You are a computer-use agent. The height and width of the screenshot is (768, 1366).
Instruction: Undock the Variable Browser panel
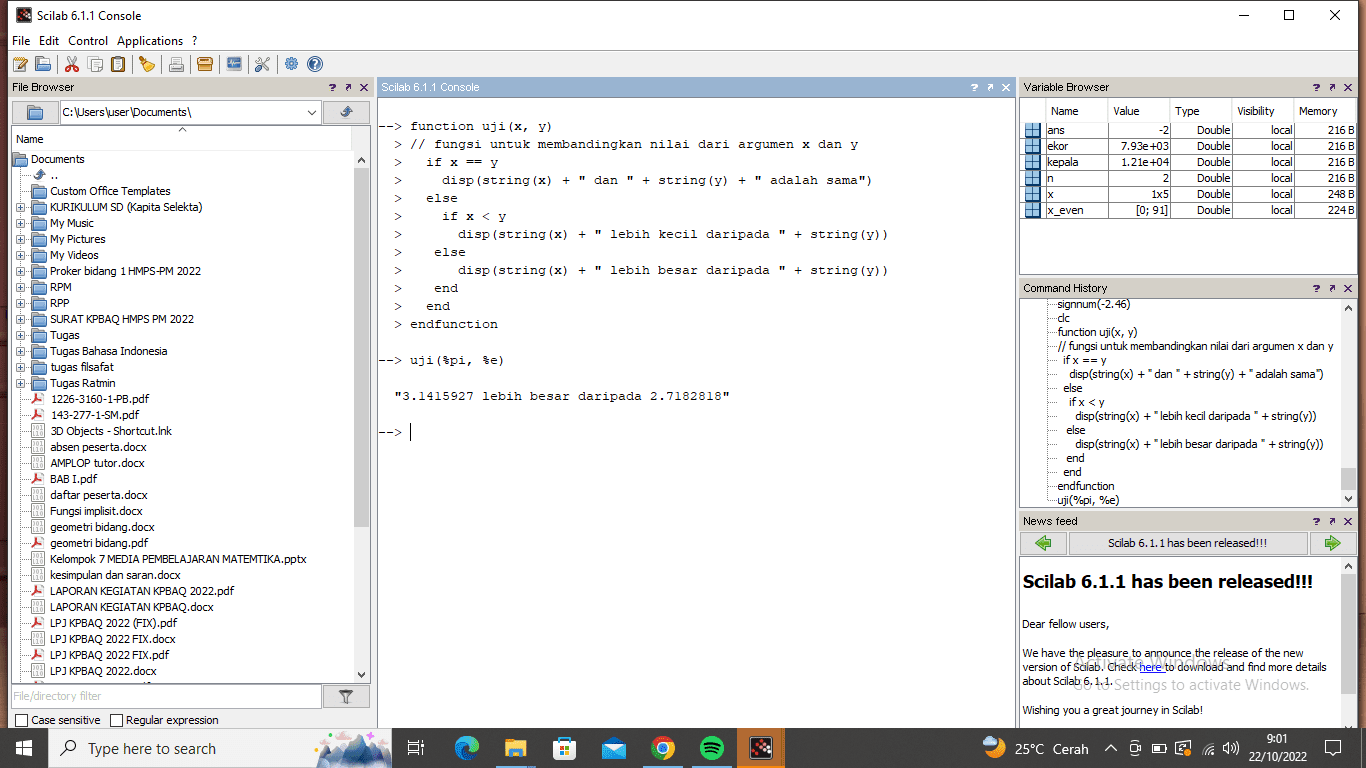(1332, 87)
